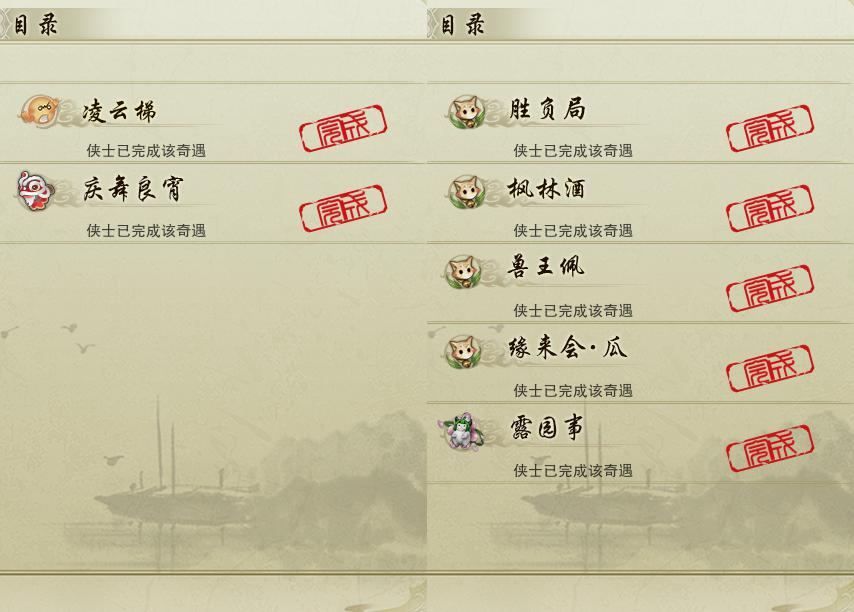The height and width of the screenshot is (612, 854).
Task: Click the orange pet icon beside 凌云梯
Action: [x=39, y=111]
